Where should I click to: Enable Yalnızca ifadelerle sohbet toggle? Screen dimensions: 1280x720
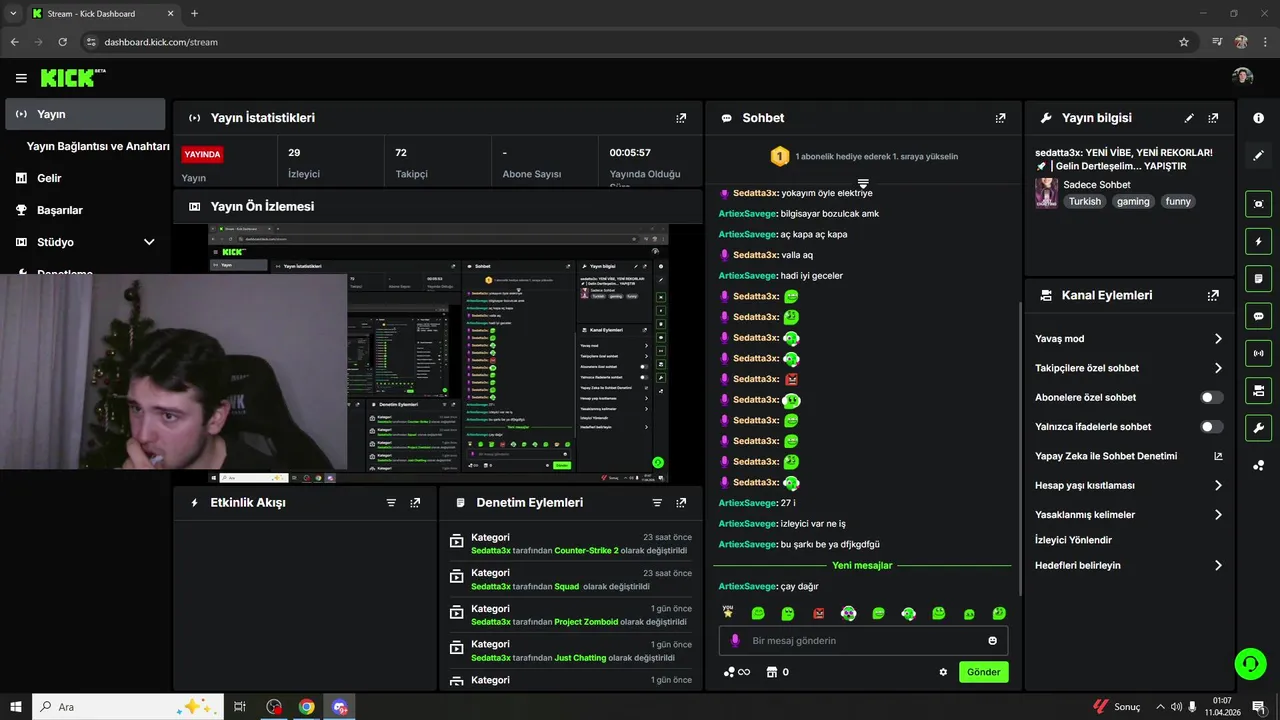point(1212,427)
